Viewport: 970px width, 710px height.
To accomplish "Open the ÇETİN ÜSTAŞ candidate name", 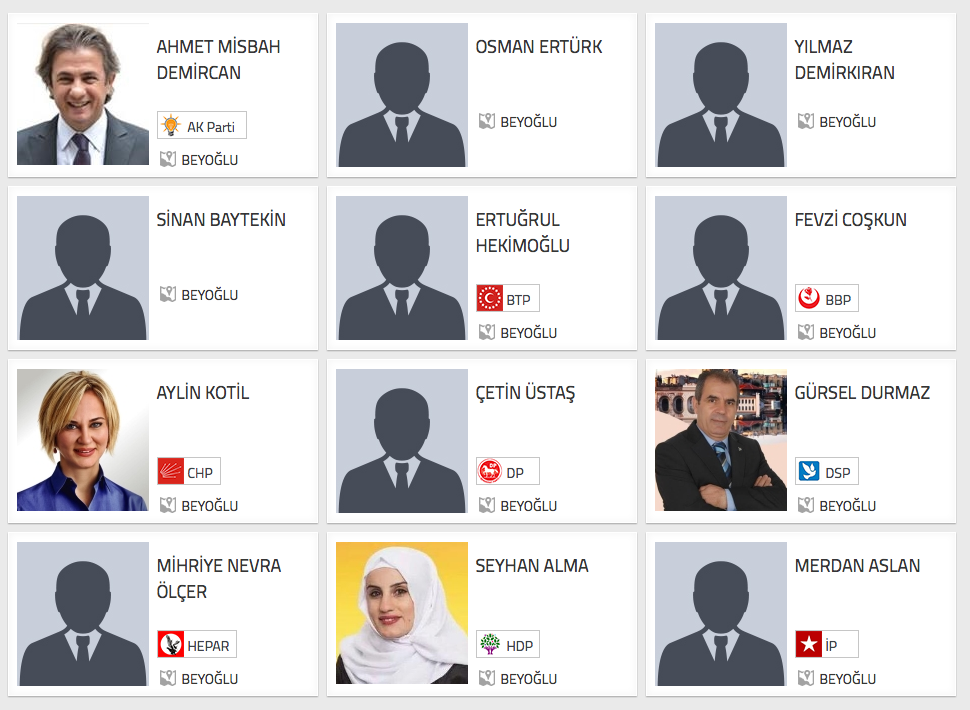I will point(525,393).
